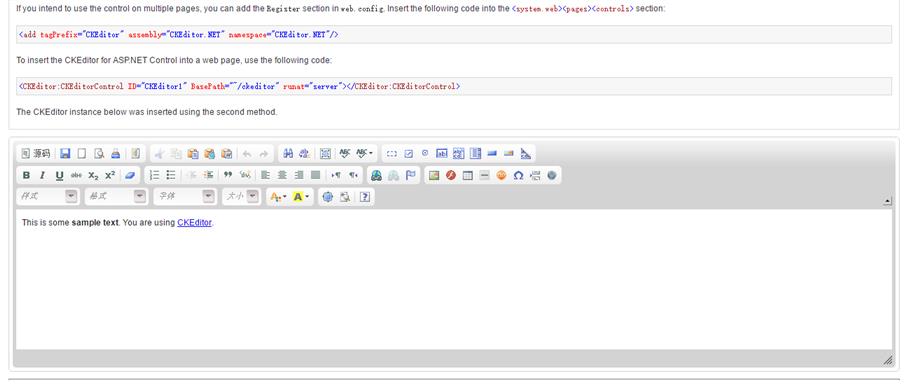Insert a page break
Image resolution: width=908 pixels, height=387 pixels.
click(x=535, y=175)
